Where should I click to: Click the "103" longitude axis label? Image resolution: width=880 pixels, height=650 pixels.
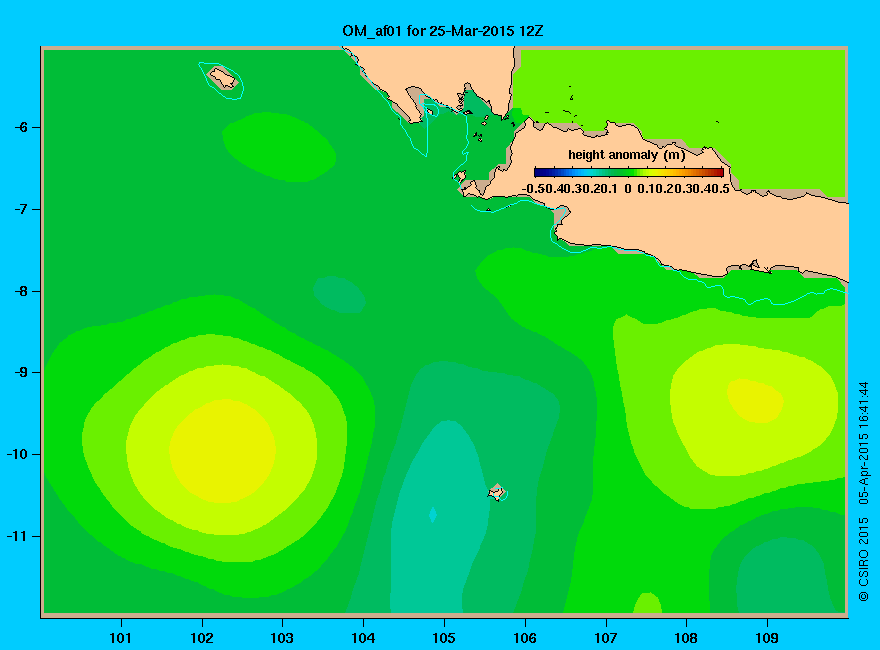click(282, 638)
